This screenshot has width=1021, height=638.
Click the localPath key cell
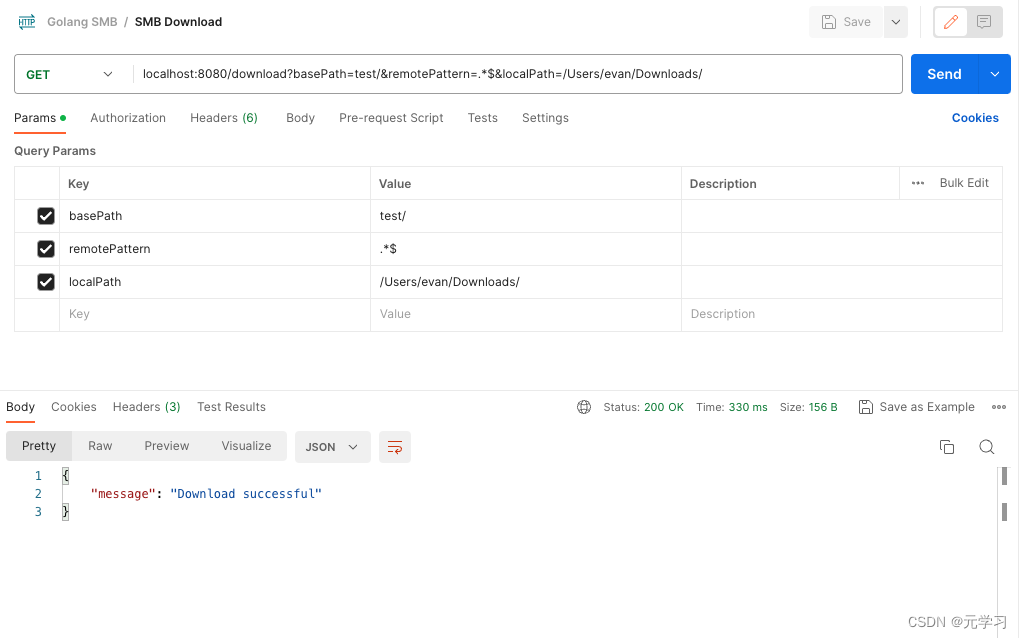215,282
